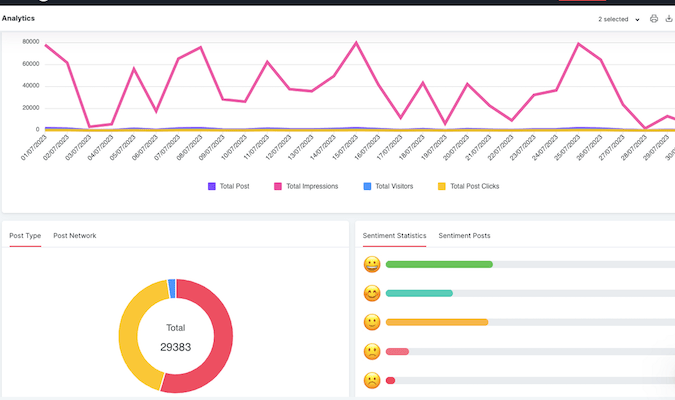The image size is (675, 400).
Task: Select the Post Type tab
Action: pos(25,235)
